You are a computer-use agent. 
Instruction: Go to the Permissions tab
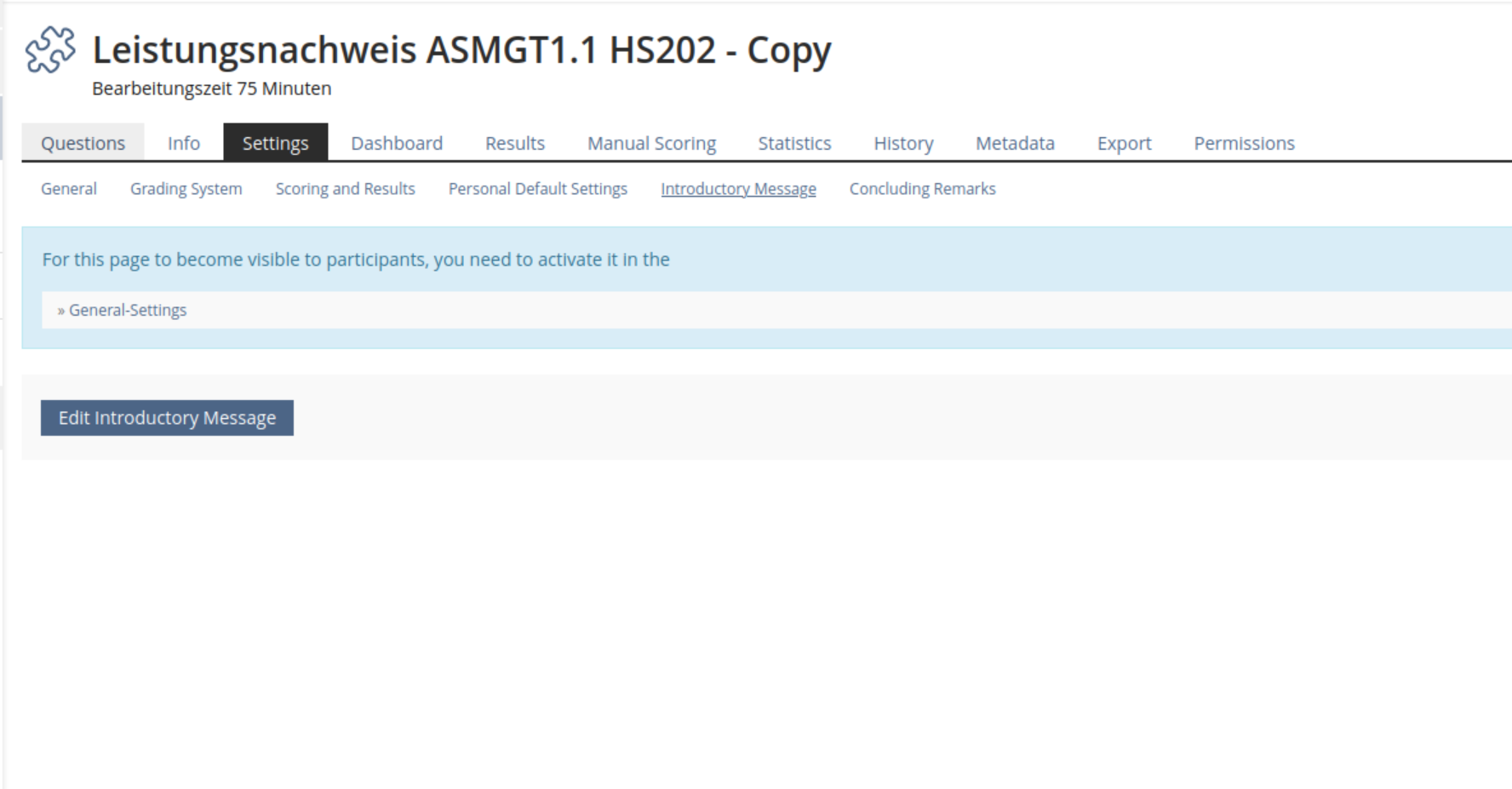tap(1244, 143)
